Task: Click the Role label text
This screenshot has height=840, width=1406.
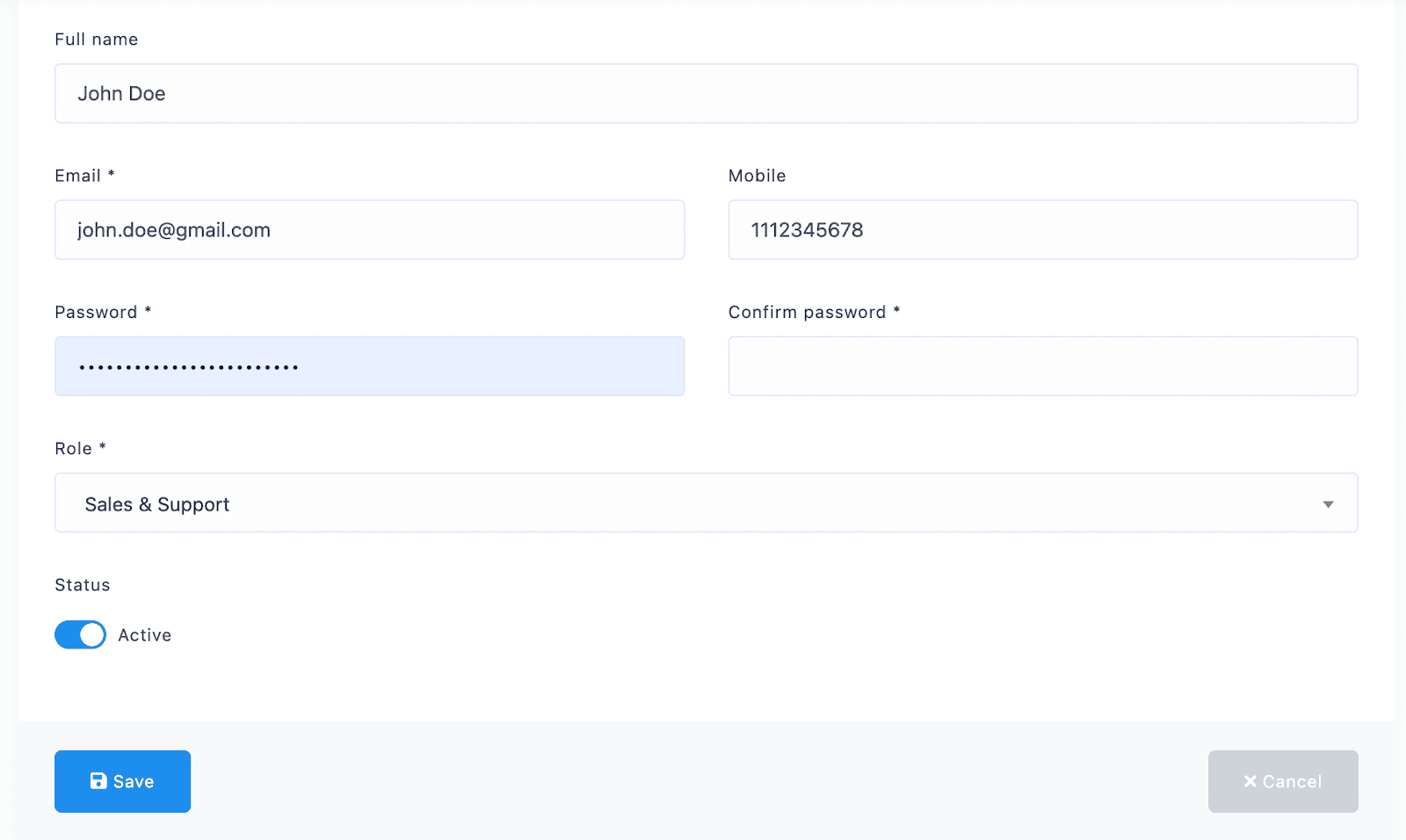Action: pyautogui.click(x=74, y=449)
